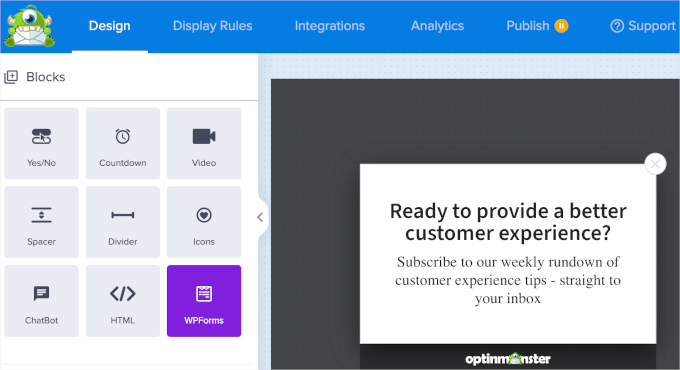Add the Divider block
Image resolution: width=680 pixels, height=370 pixels.
point(123,222)
